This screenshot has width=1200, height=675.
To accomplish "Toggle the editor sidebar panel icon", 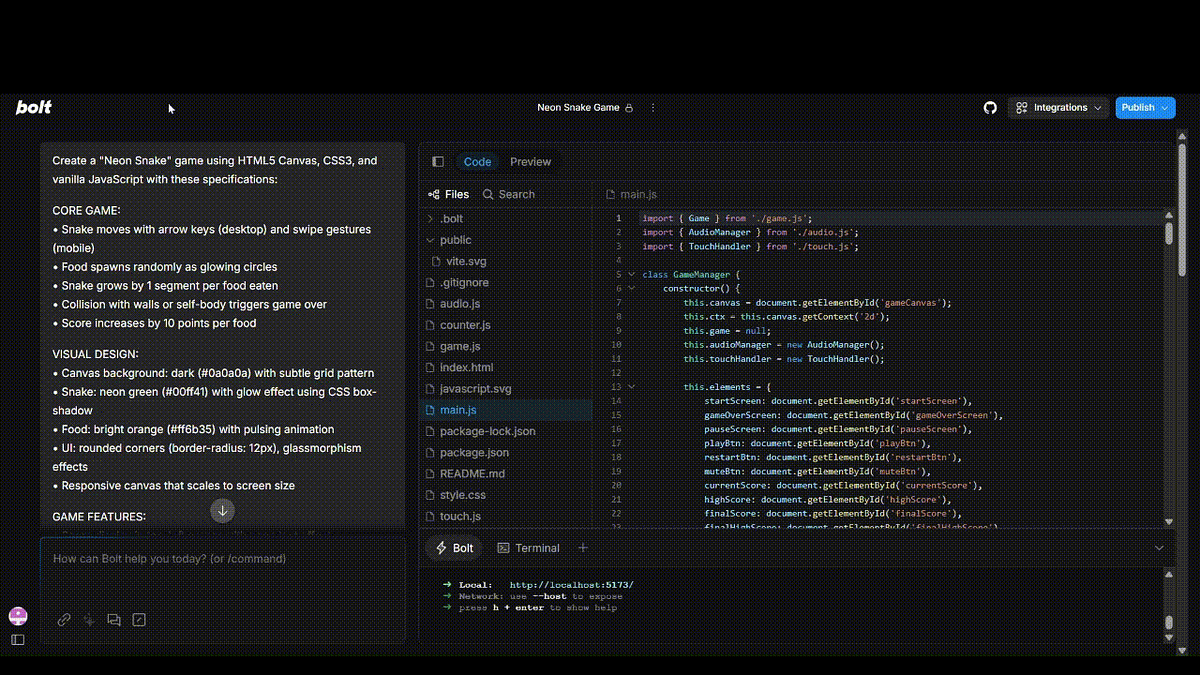I will pyautogui.click(x=437, y=161).
